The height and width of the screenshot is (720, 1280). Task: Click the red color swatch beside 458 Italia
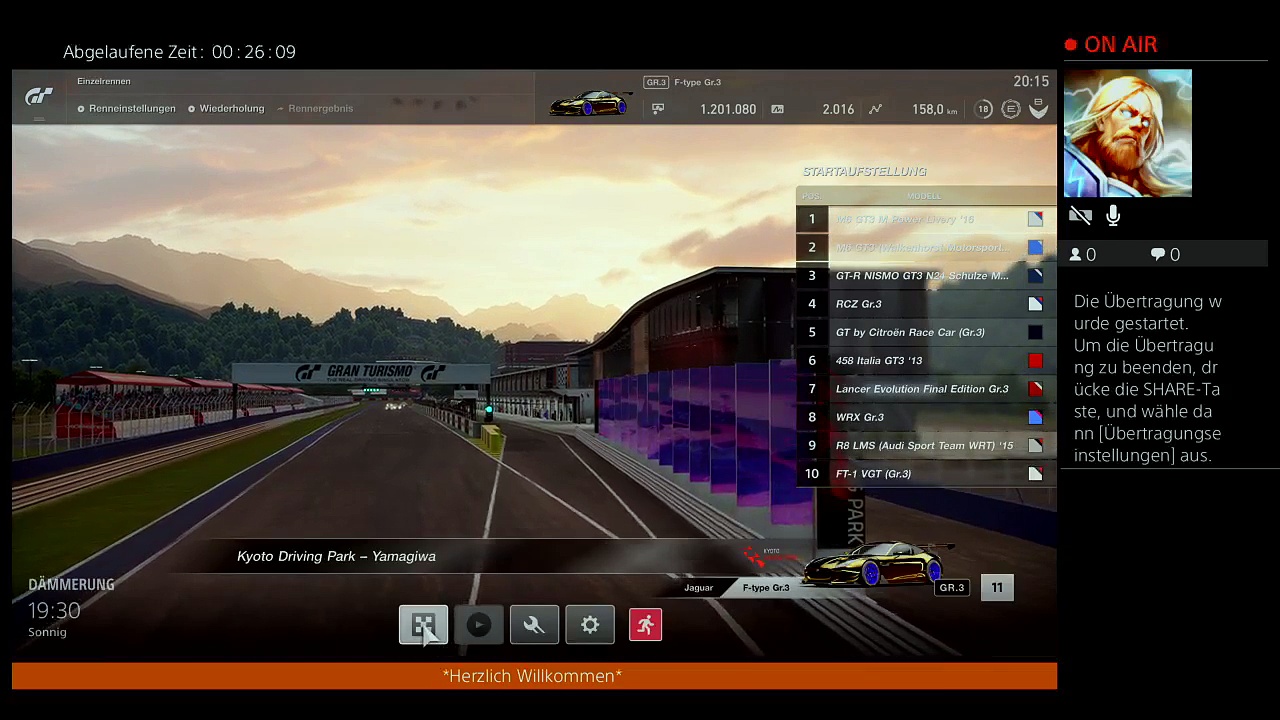(x=1035, y=361)
